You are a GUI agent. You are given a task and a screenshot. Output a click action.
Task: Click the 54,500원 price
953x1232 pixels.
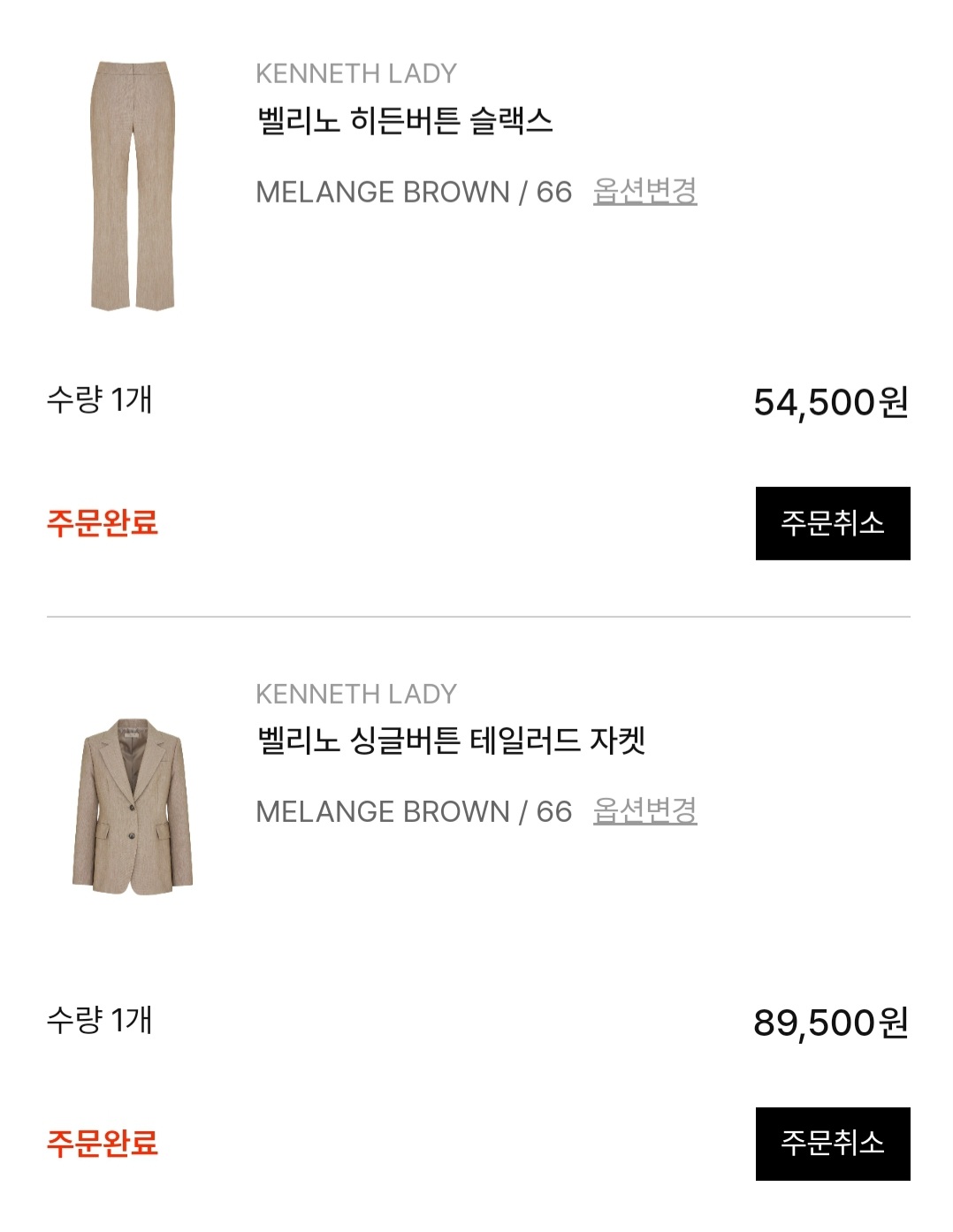click(x=830, y=402)
